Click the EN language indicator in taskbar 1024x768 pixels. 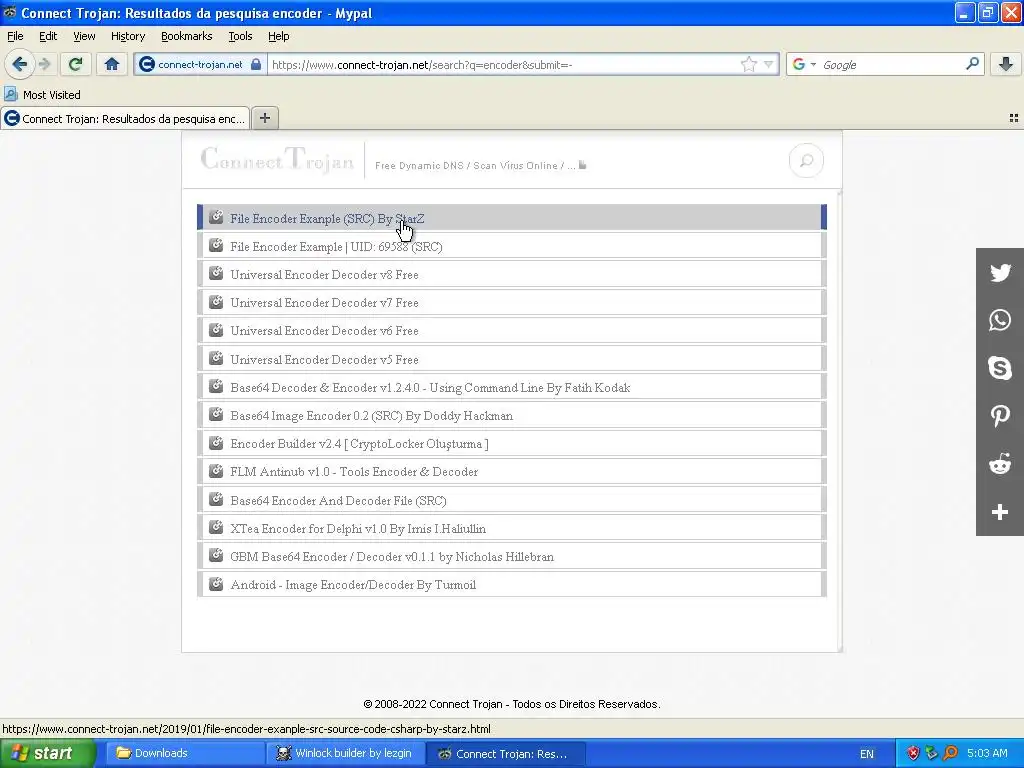tap(867, 754)
